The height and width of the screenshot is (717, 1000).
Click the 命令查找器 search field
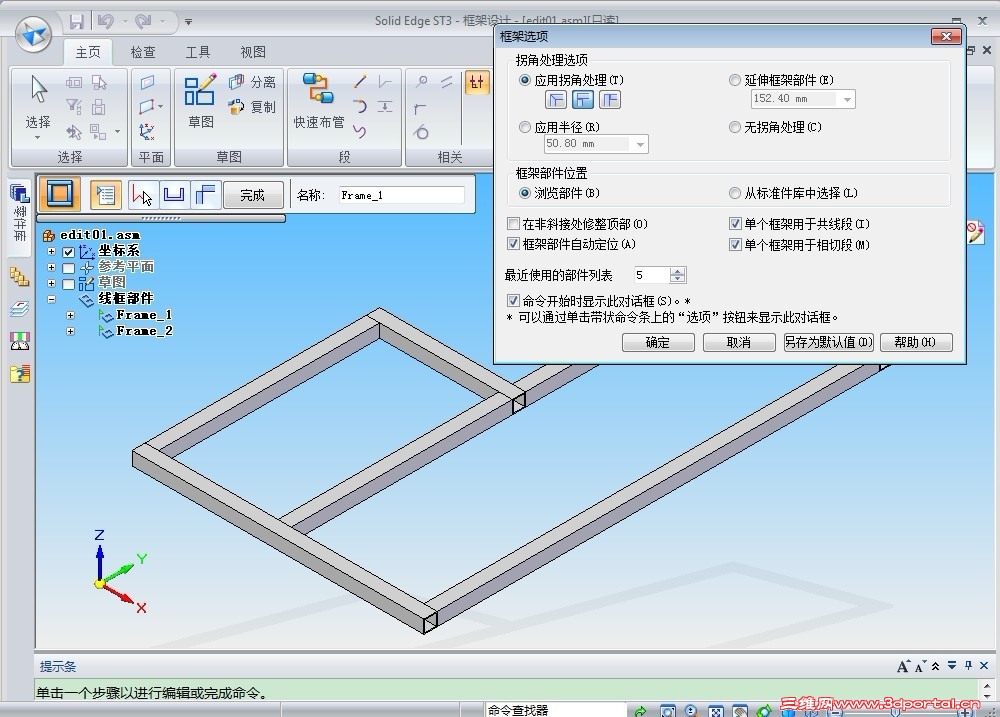555,709
